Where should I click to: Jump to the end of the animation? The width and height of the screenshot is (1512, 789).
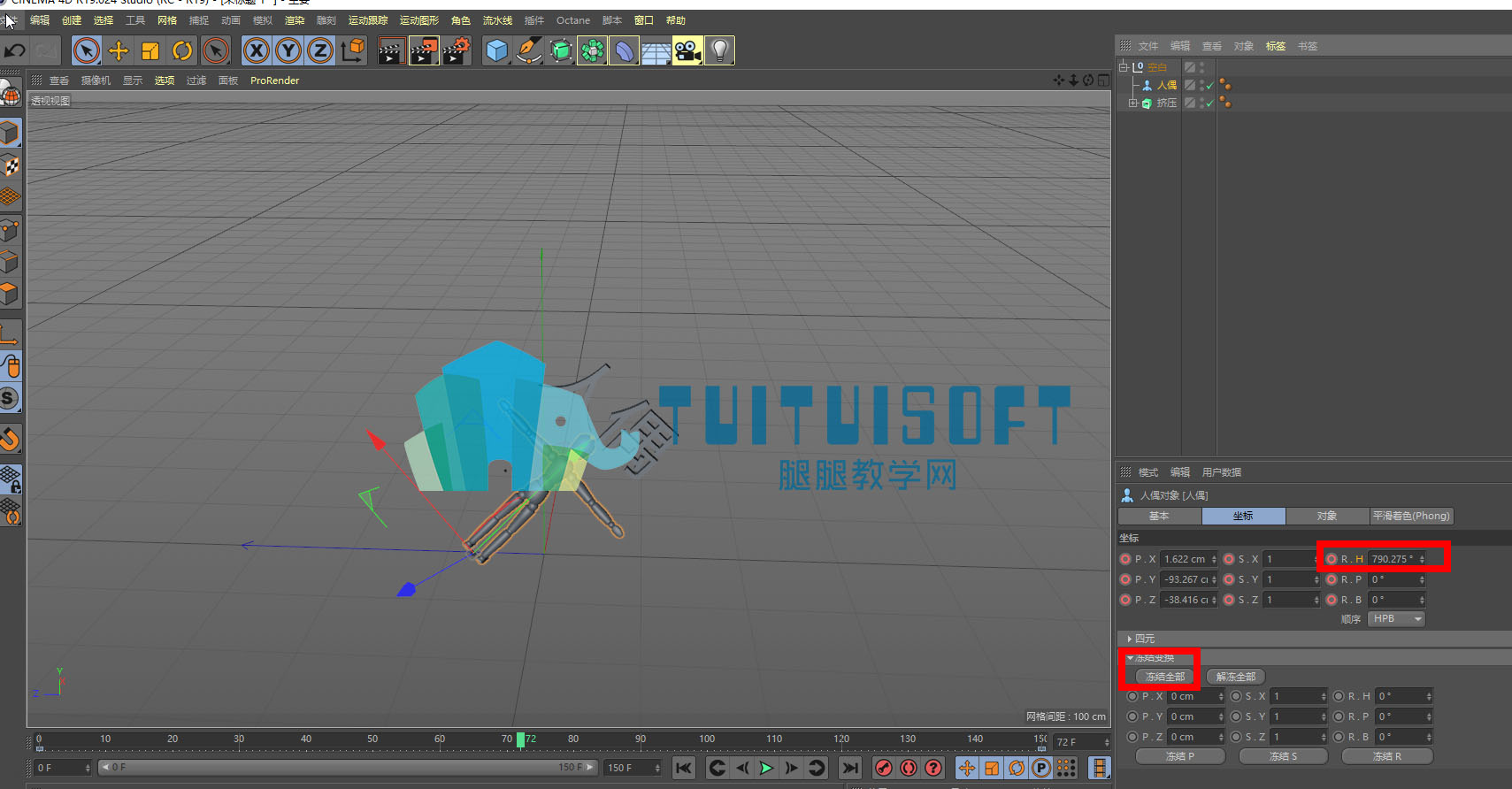click(849, 768)
